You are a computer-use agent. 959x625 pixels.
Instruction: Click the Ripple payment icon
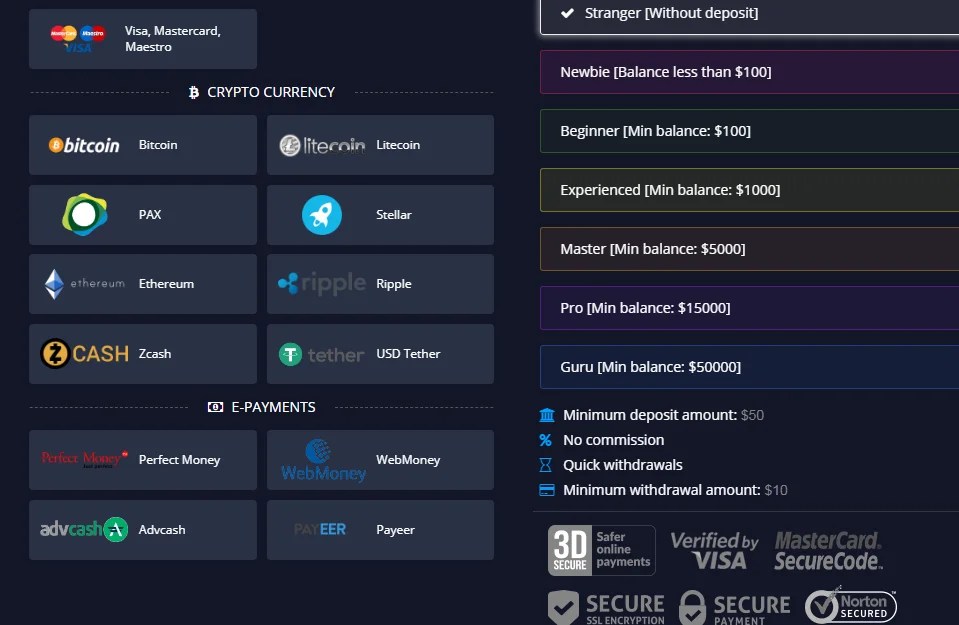pos(380,284)
